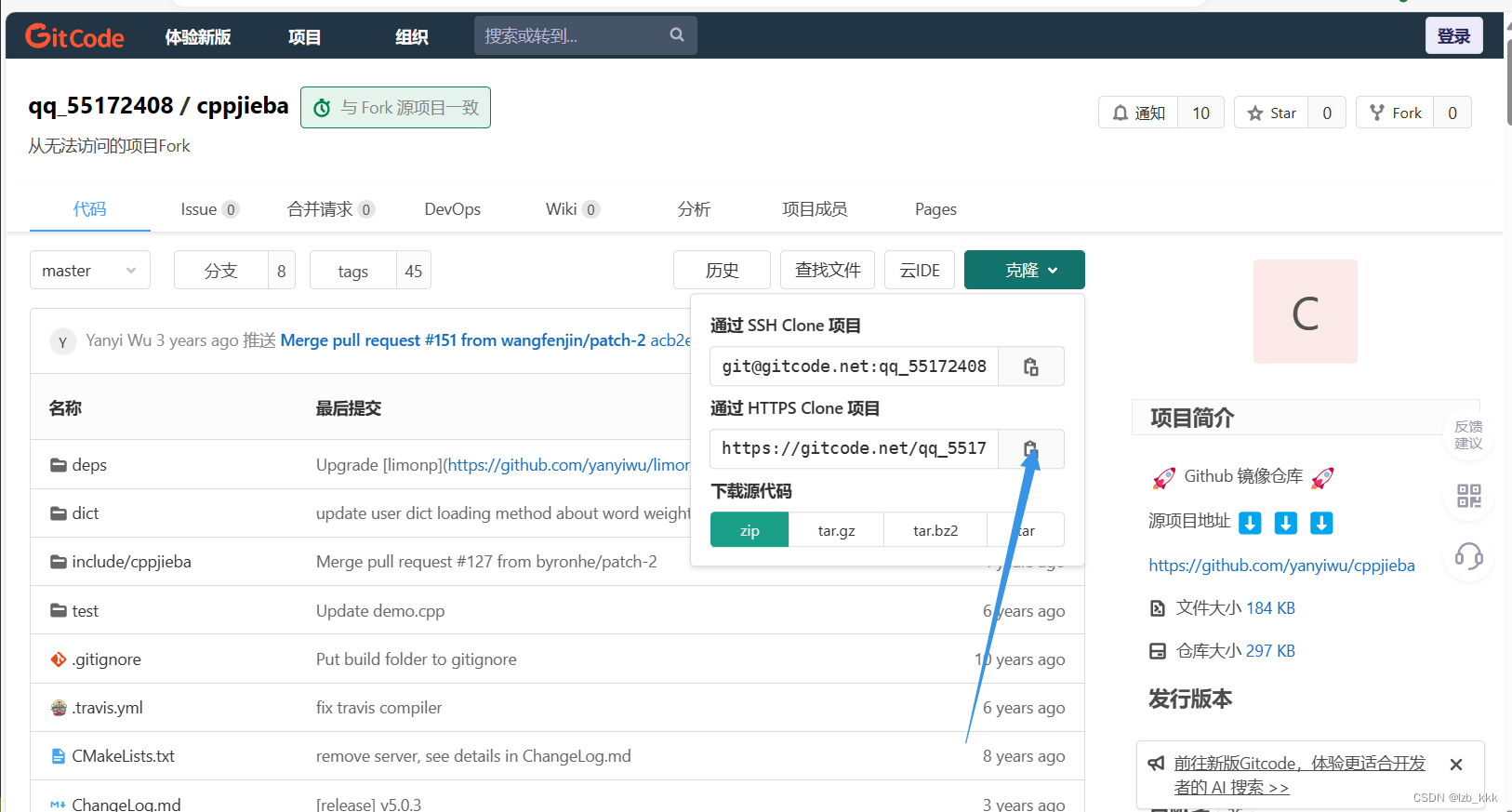Screen dimensions: 1512x812
Task: Open the test folder icon
Action: click(59, 611)
